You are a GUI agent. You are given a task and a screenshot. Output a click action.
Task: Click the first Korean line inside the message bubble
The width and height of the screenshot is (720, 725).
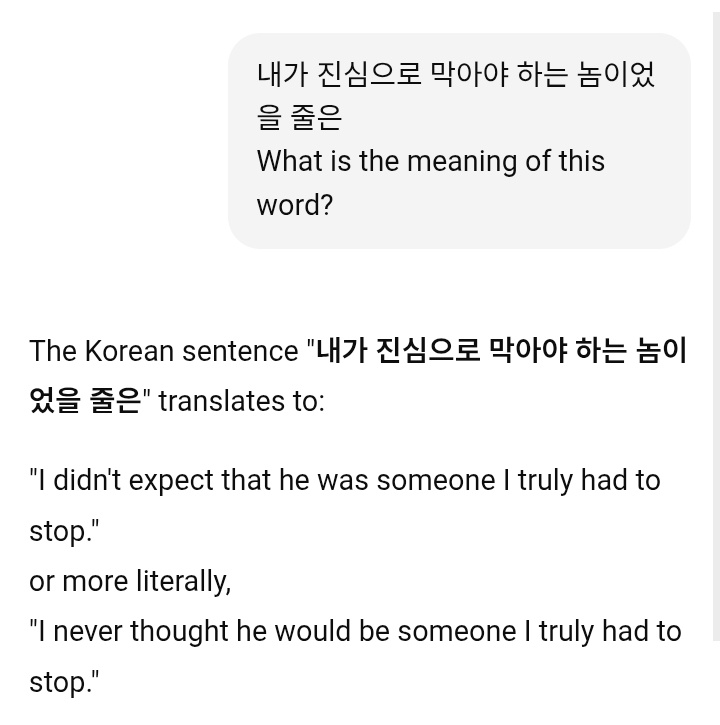(456, 74)
